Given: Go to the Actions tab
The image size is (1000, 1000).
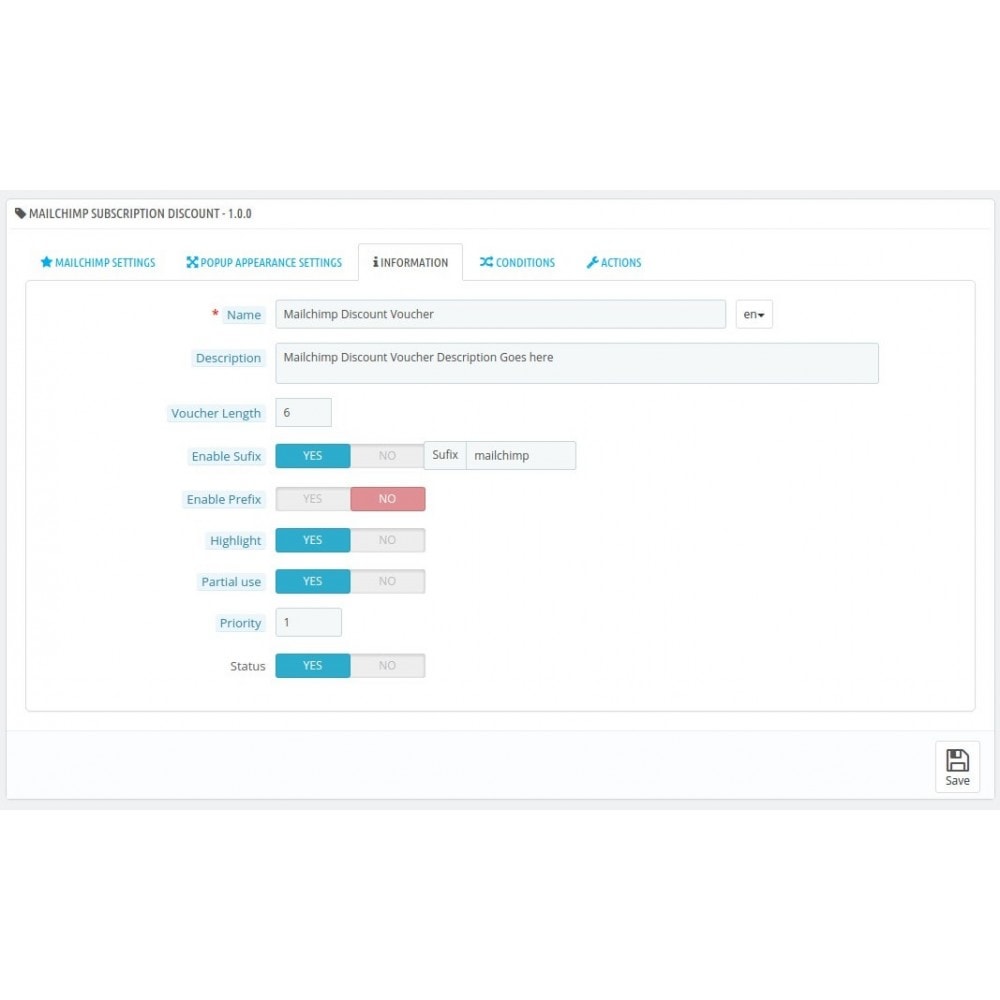Looking at the screenshot, I should [614, 262].
